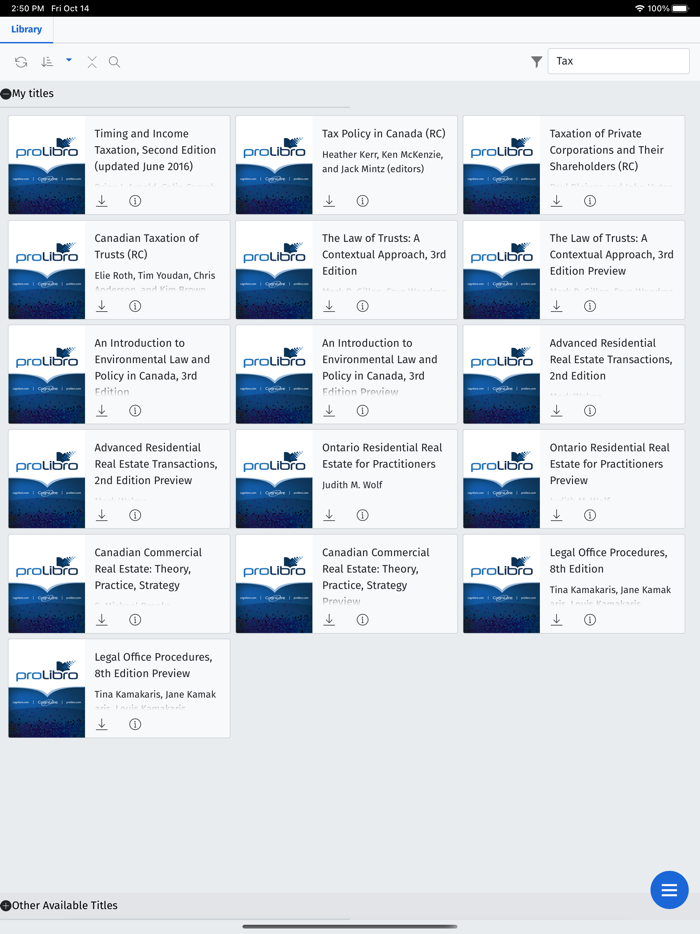The height and width of the screenshot is (934, 700).
Task: Show info for Ontario Residential Real Estate Practitioners
Action: [x=363, y=515]
